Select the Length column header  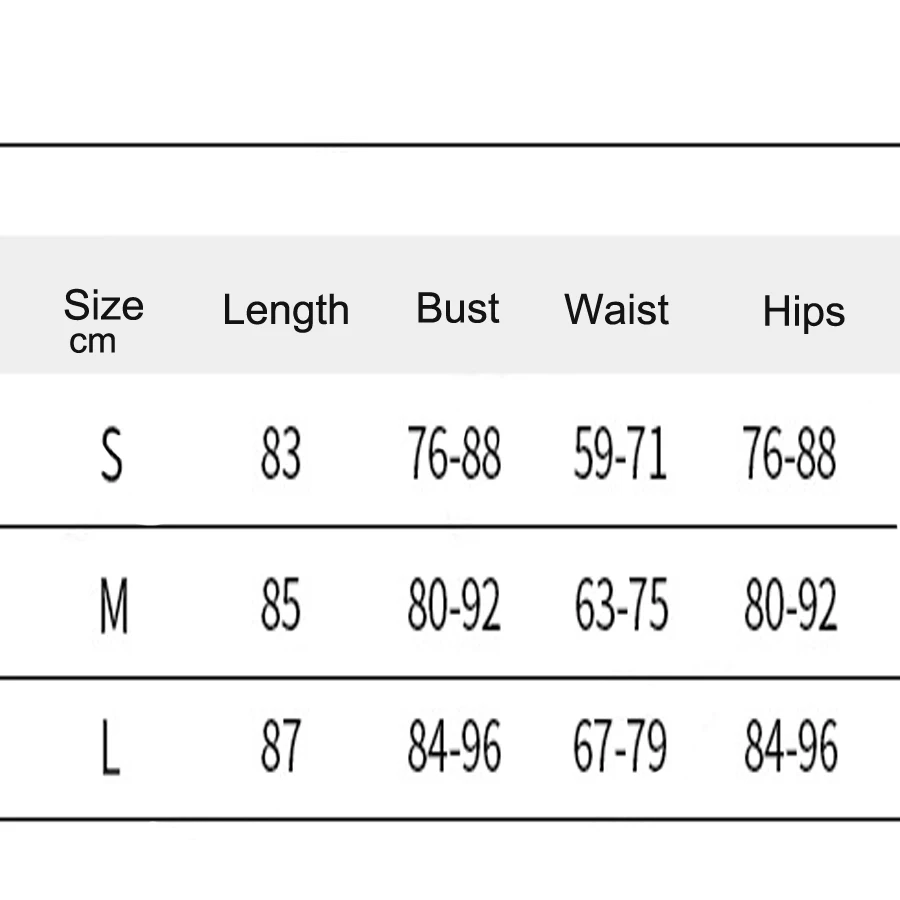[286, 311]
